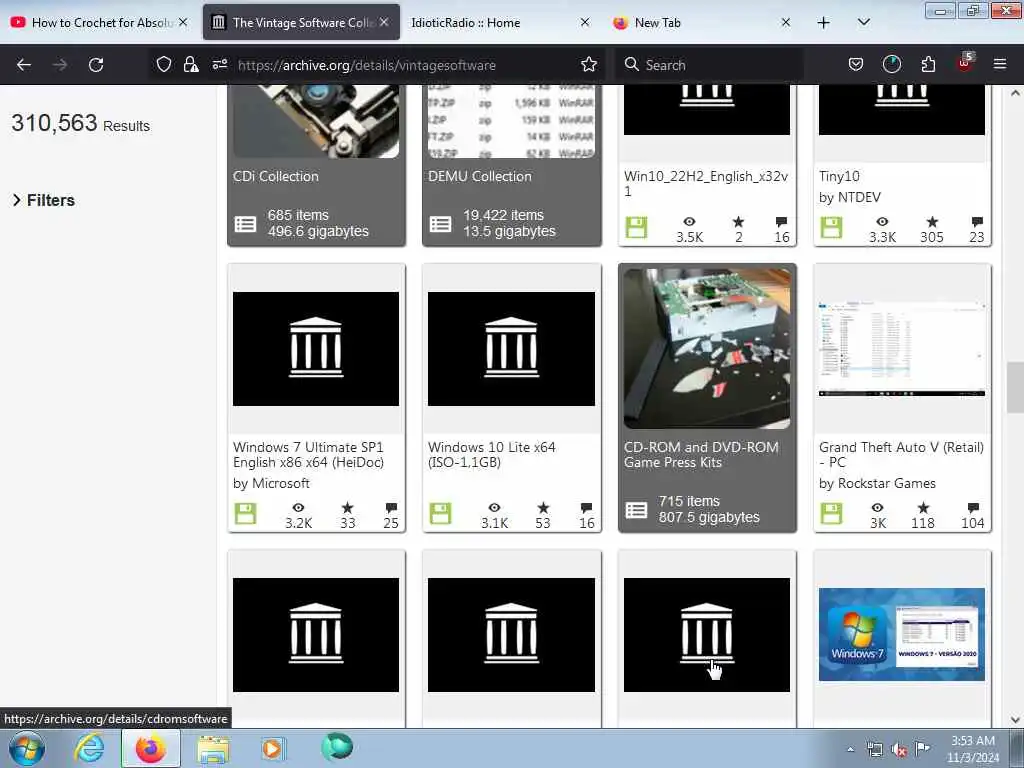1024x768 pixels.
Task: Click the list icon on DEMU Collection card
Action: point(440,224)
